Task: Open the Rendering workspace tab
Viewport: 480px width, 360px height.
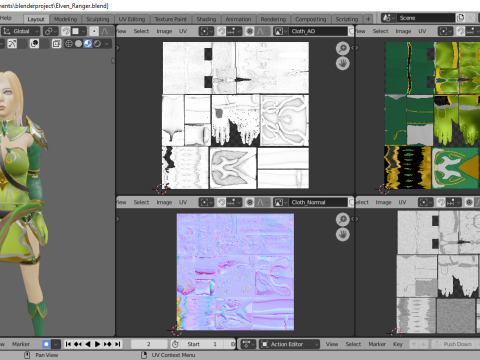Action: (273, 19)
